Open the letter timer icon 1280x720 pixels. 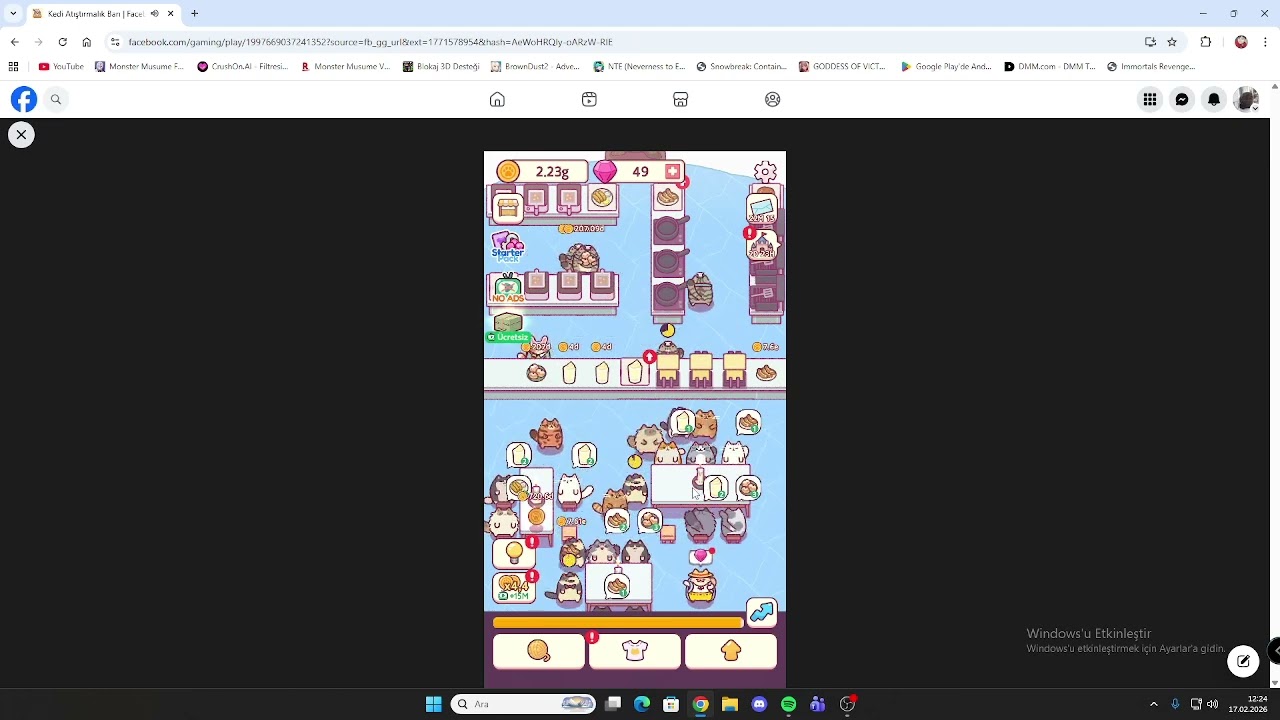tap(761, 208)
